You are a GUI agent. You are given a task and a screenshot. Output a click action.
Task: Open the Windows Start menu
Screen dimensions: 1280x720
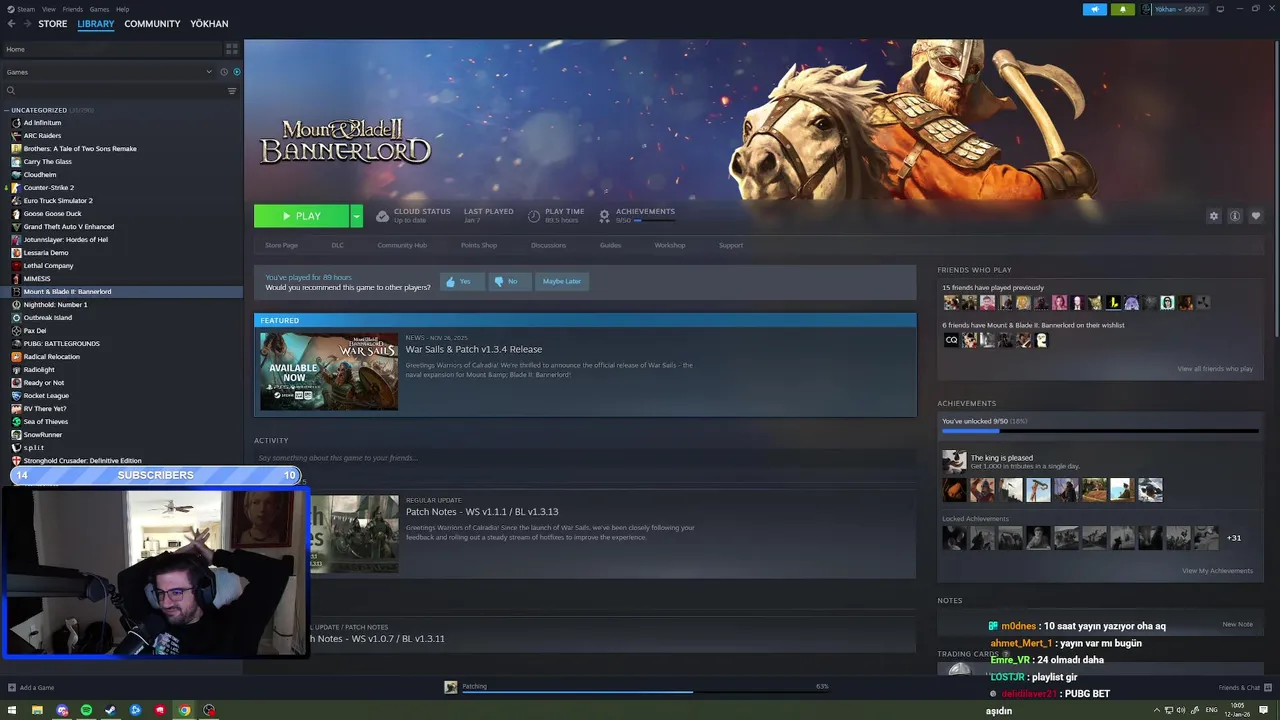[12, 710]
